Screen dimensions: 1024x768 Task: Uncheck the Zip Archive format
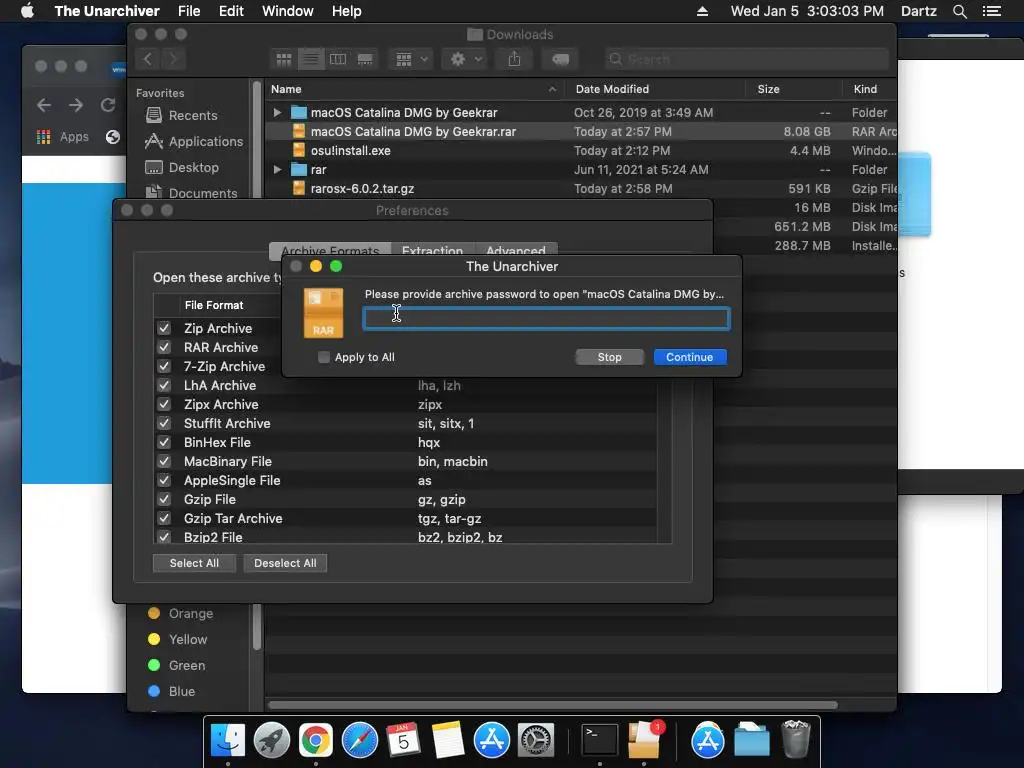pyautogui.click(x=164, y=328)
